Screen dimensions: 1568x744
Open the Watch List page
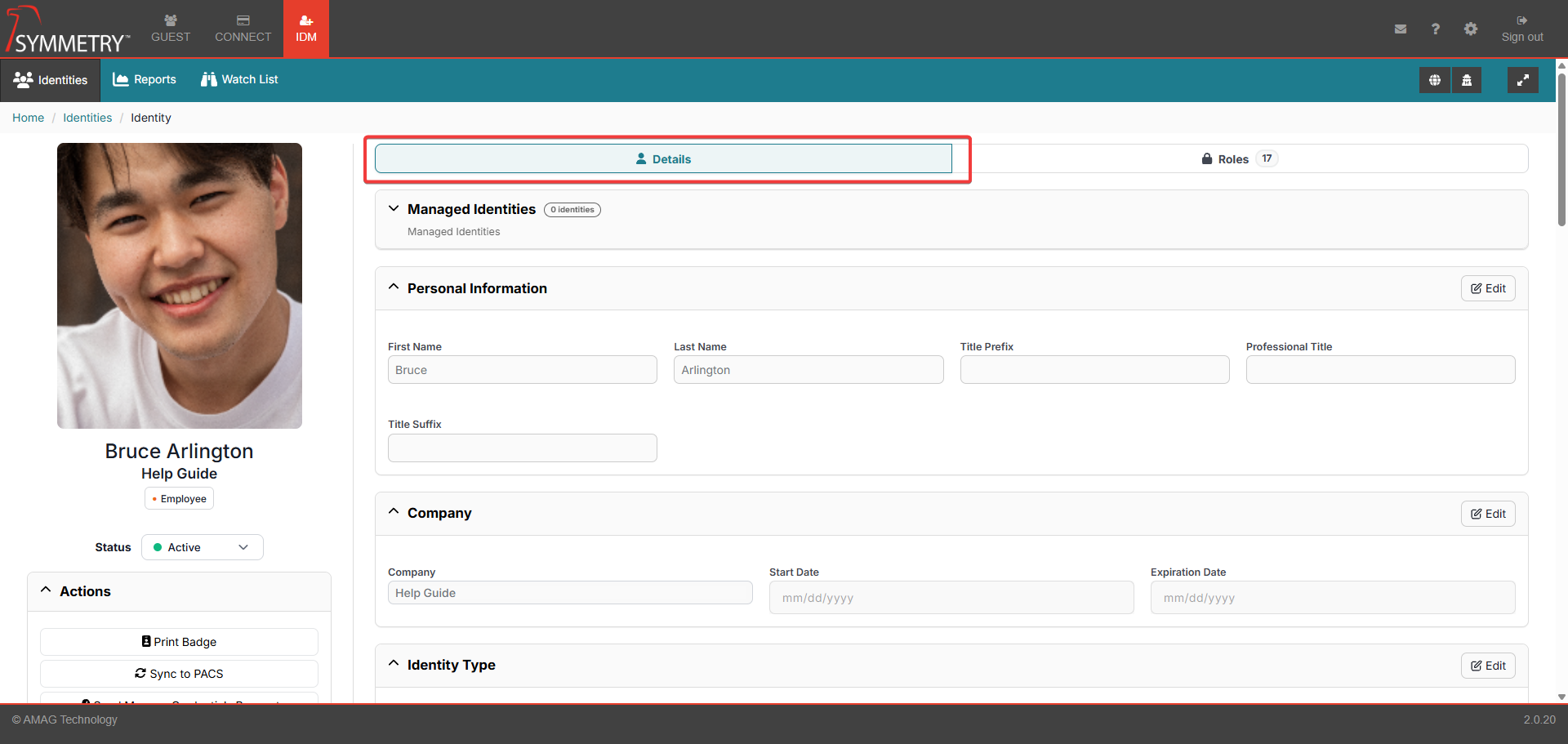tap(239, 79)
